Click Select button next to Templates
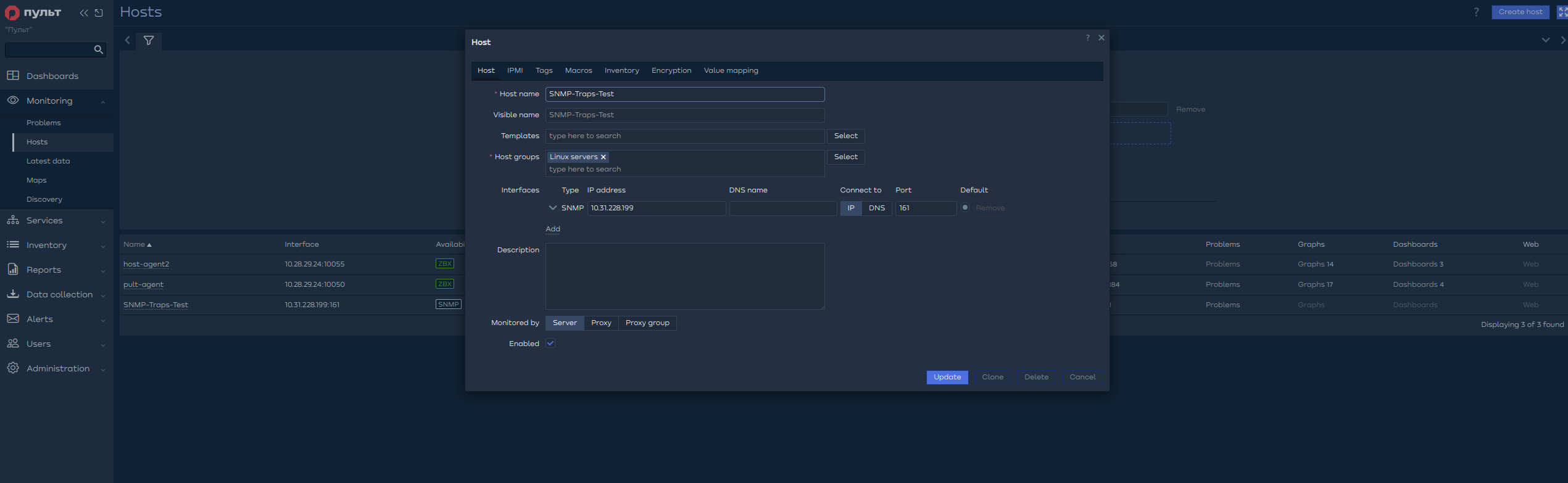This screenshot has width=1568, height=483. click(x=845, y=136)
